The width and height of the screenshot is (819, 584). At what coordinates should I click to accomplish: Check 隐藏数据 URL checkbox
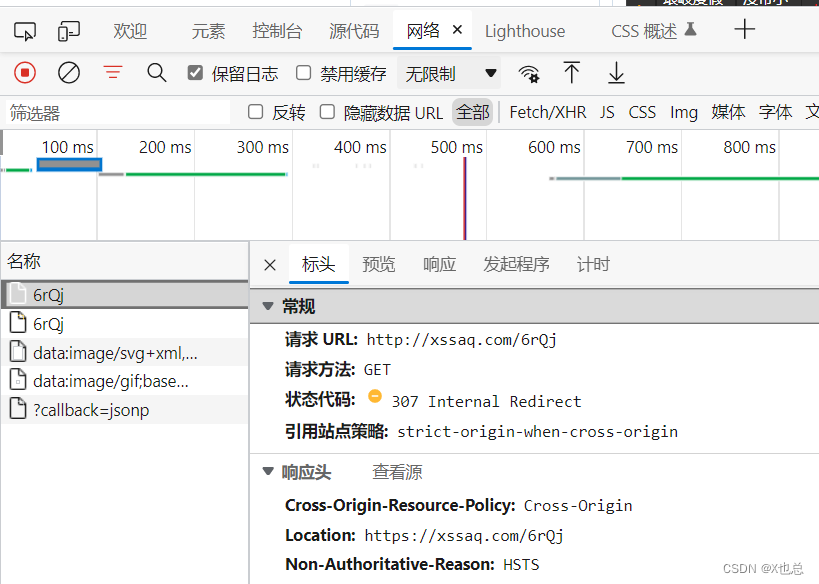click(327, 111)
